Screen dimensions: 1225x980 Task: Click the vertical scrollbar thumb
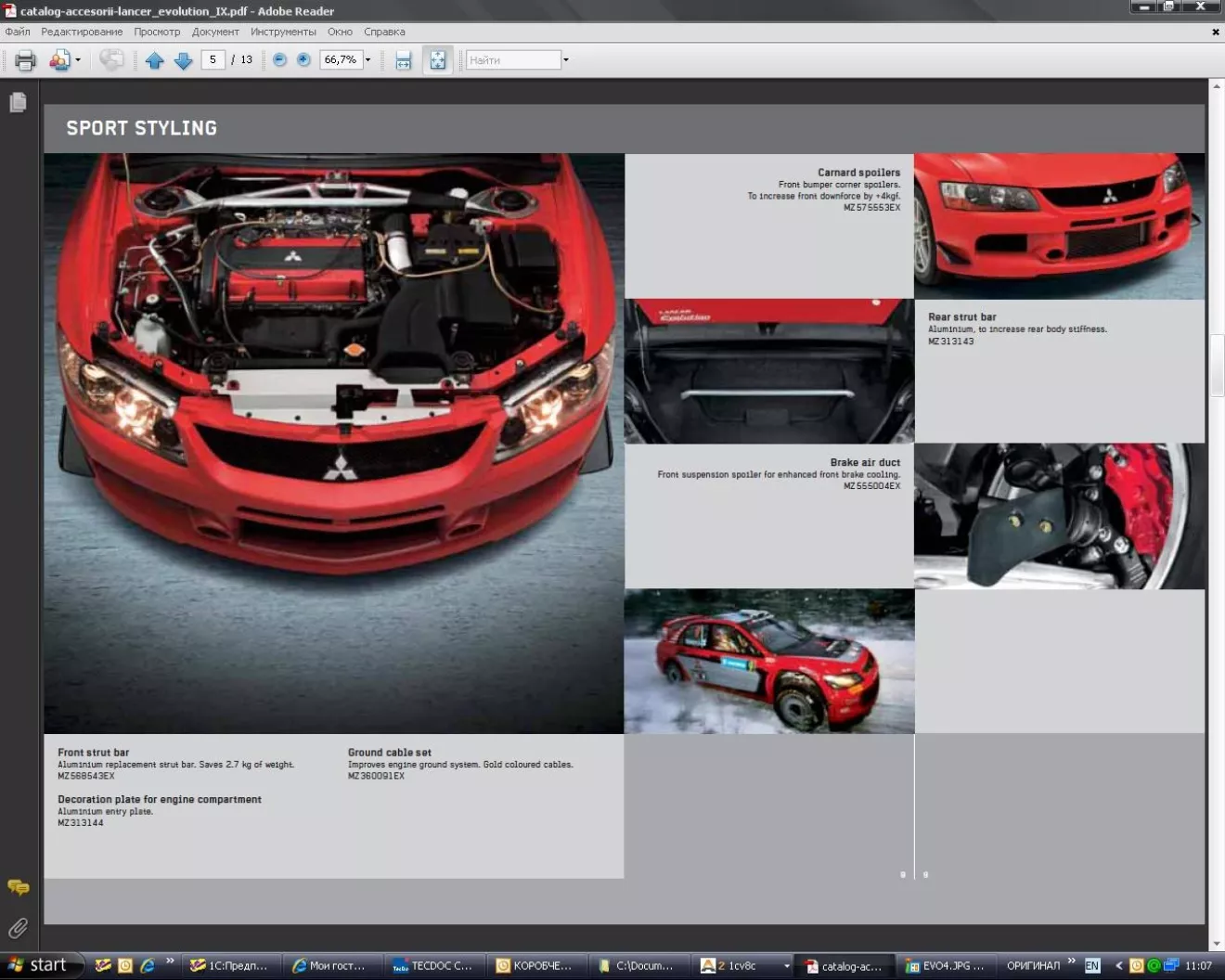coord(1217,366)
